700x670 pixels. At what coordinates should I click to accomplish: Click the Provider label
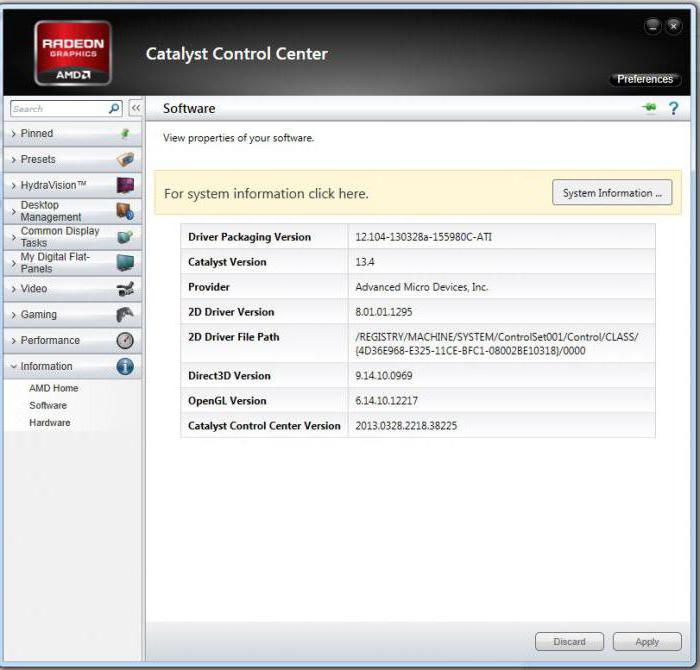(x=209, y=287)
